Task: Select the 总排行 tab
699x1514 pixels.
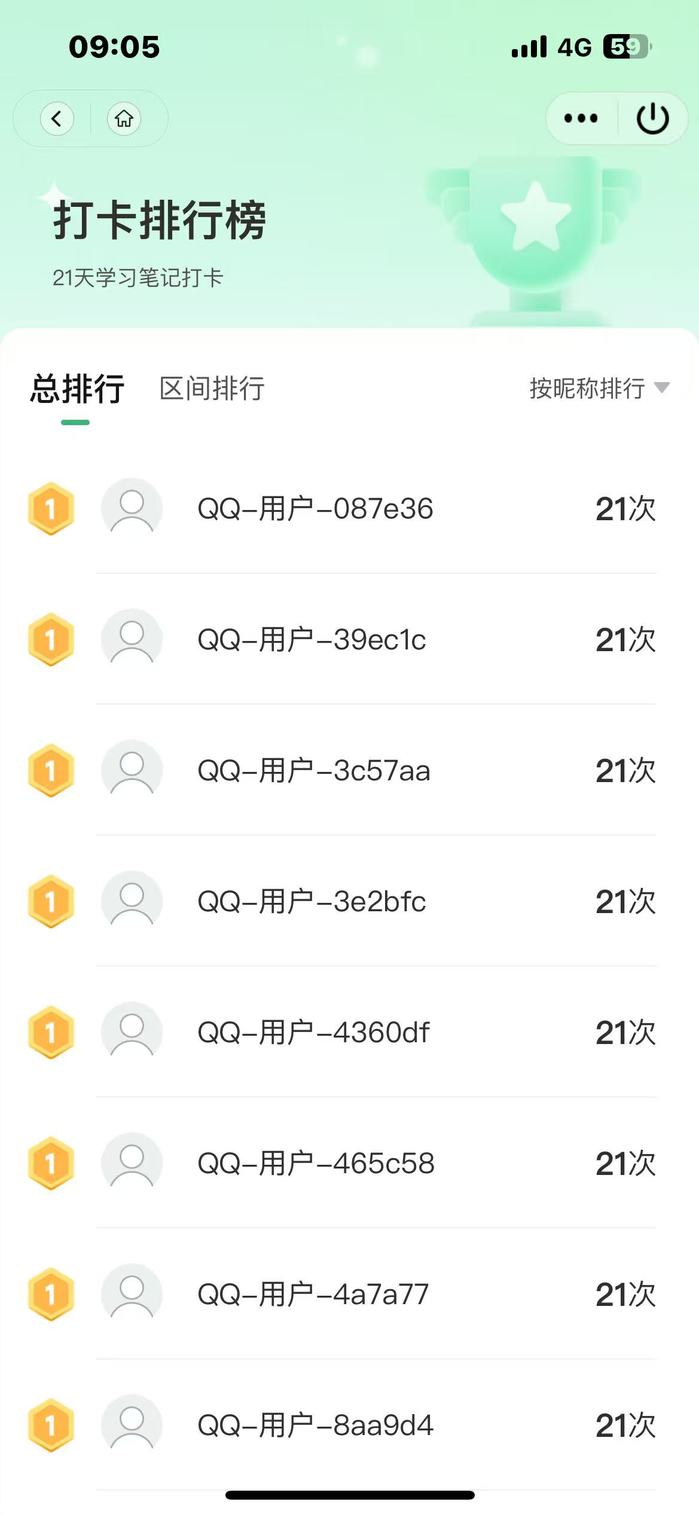Action: (77, 388)
